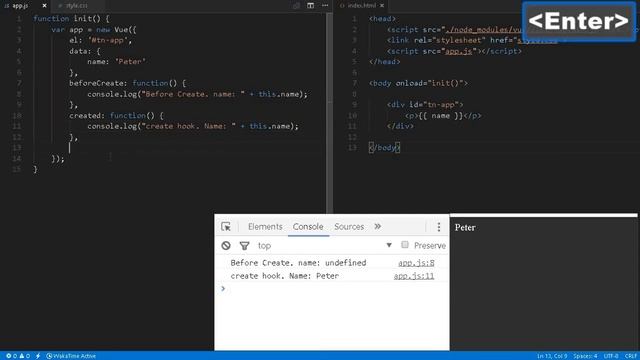Click the 'created: function()' line
640x360 pixels.
click(116, 116)
